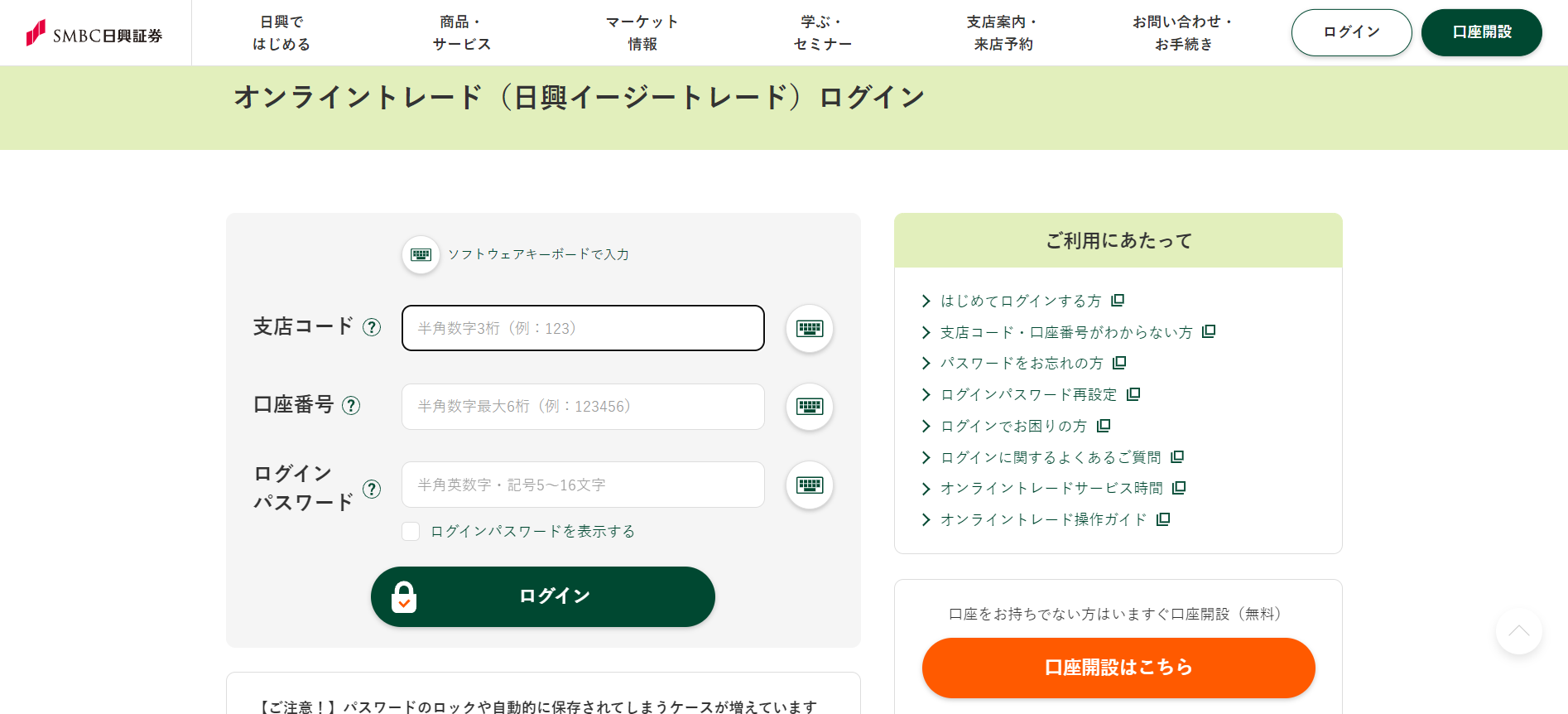Click help icon next to 口座番号
Image resolution: width=1568 pixels, height=714 pixels.
[x=351, y=405]
